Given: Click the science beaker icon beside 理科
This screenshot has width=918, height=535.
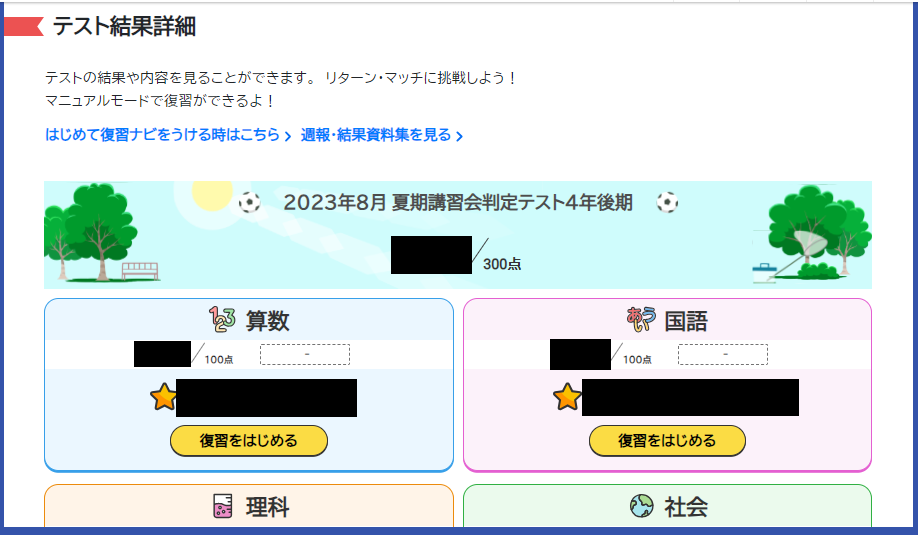Looking at the screenshot, I should pyautogui.click(x=222, y=506).
